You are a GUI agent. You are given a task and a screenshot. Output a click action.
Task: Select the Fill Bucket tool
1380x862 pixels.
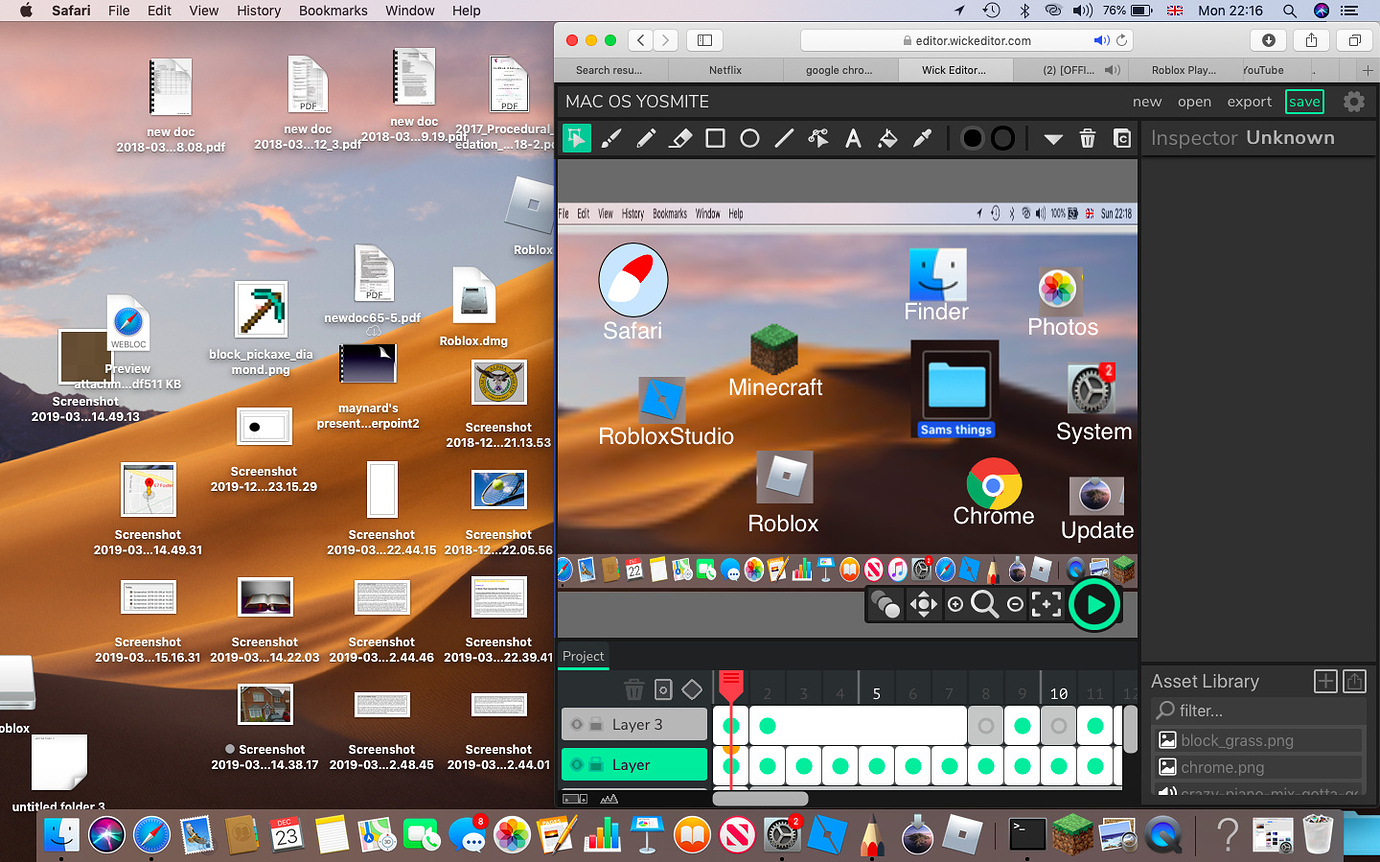tap(888, 138)
